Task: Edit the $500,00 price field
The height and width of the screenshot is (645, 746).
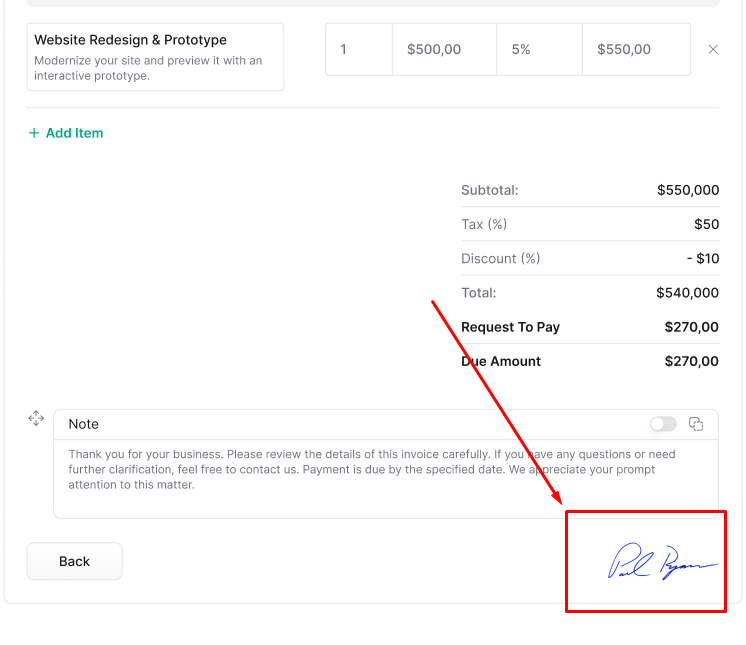Action: coord(443,49)
